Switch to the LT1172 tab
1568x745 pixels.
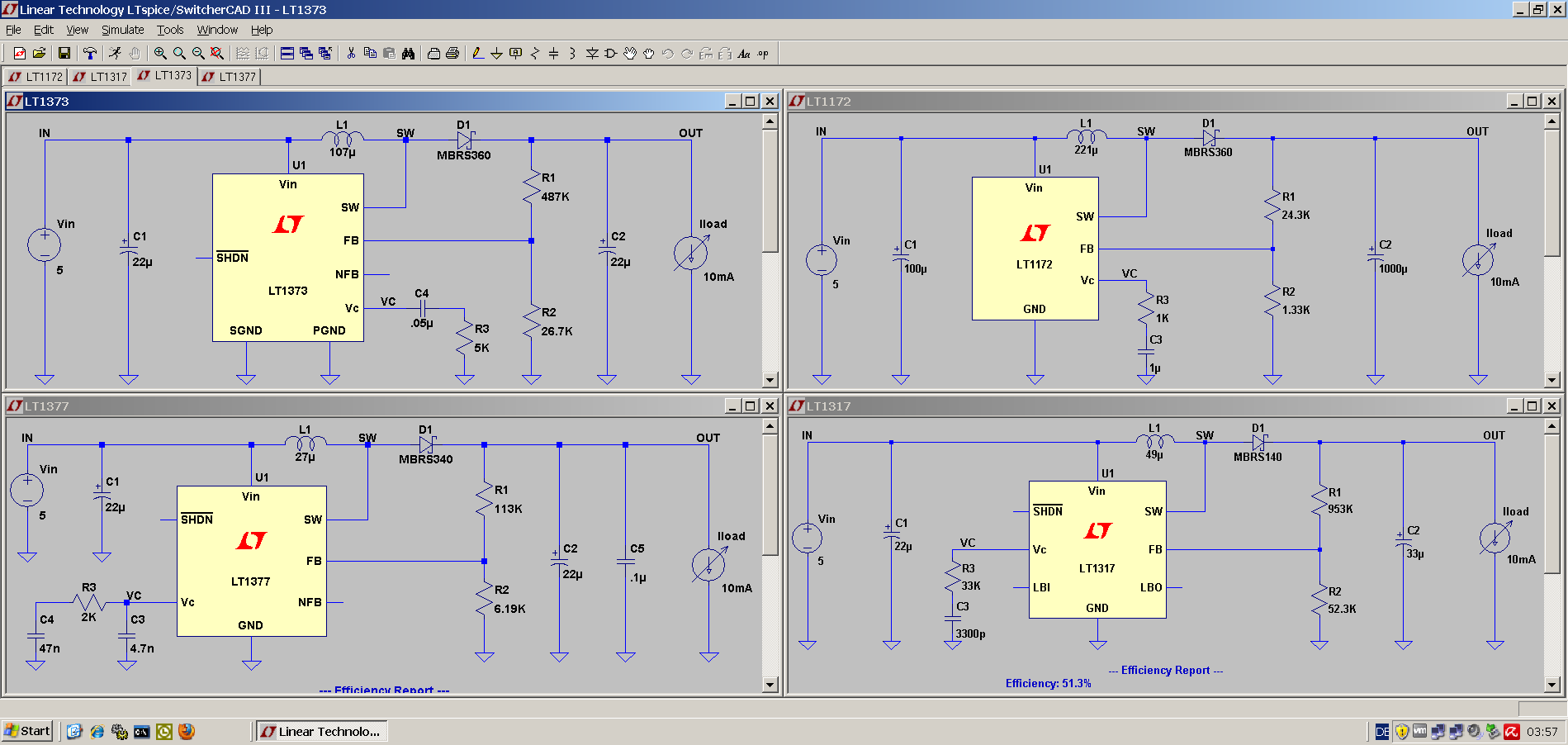35,77
